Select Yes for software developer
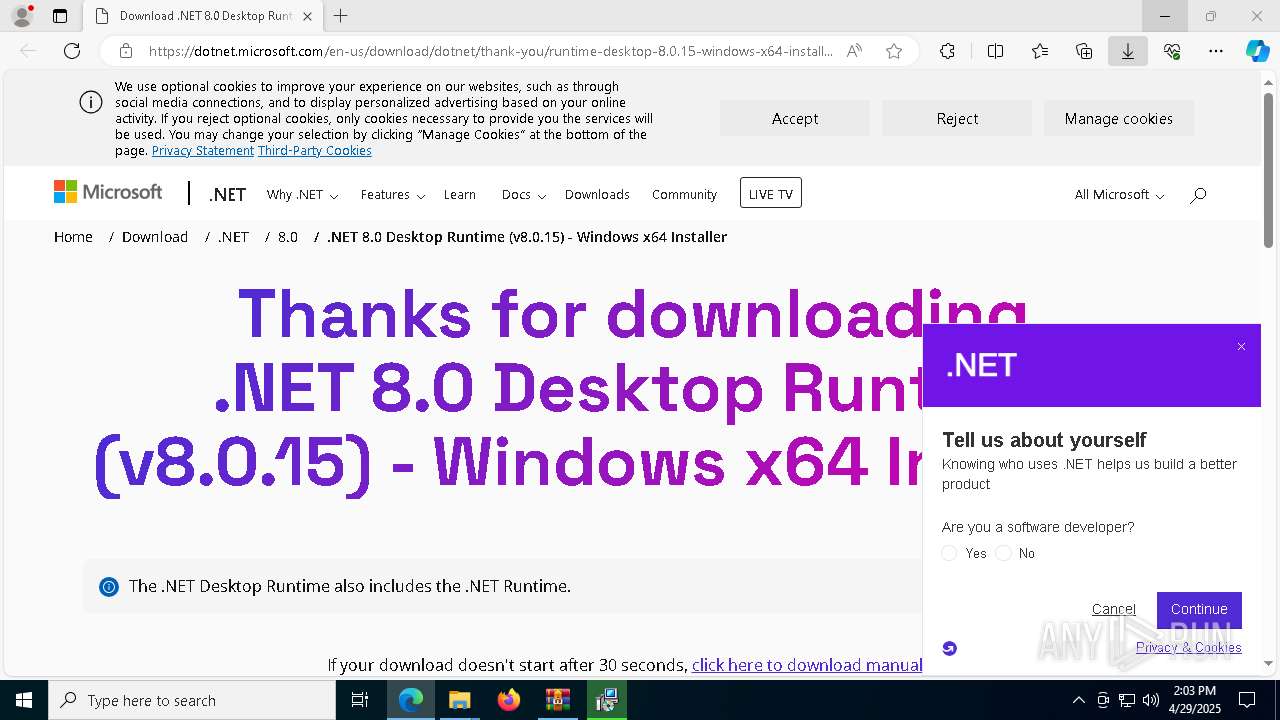Image resolution: width=1280 pixels, height=720 pixels. coord(949,553)
